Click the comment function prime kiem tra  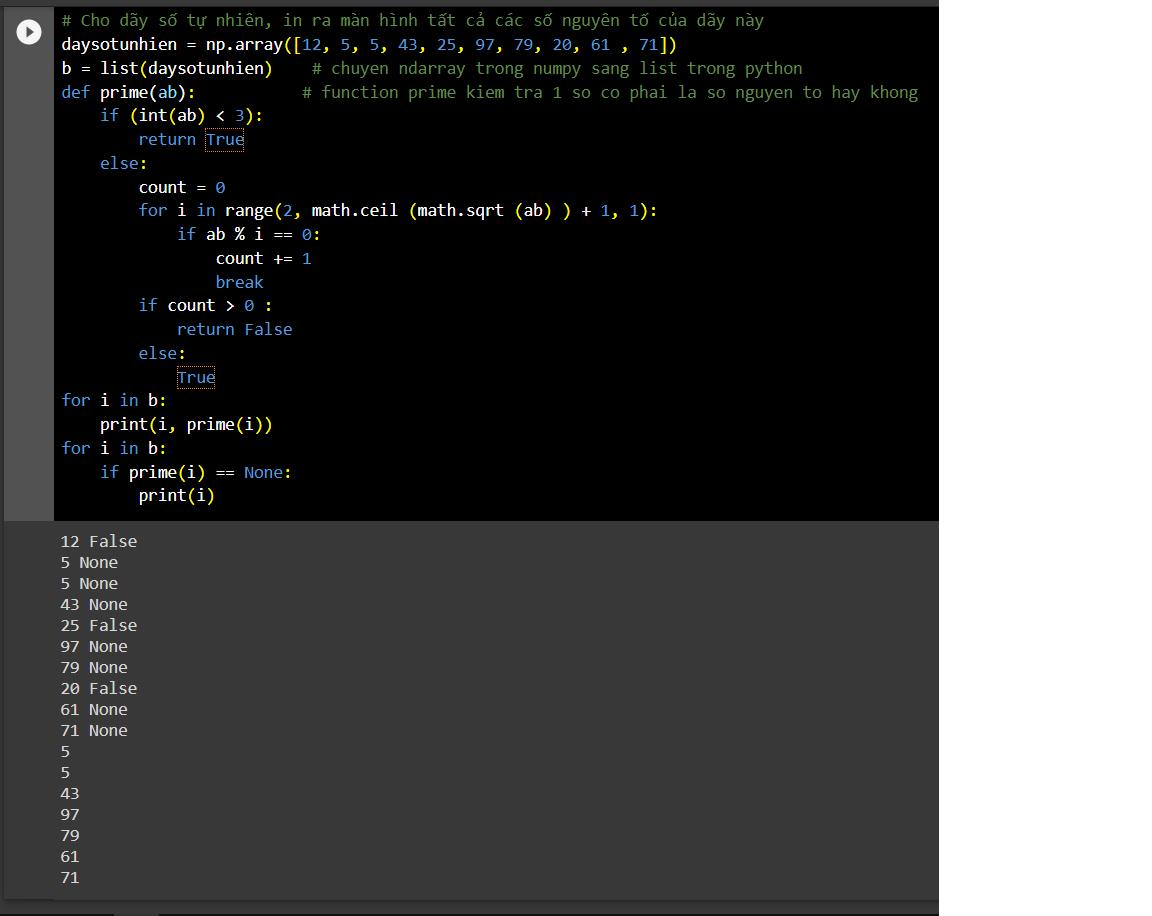click(x=610, y=93)
